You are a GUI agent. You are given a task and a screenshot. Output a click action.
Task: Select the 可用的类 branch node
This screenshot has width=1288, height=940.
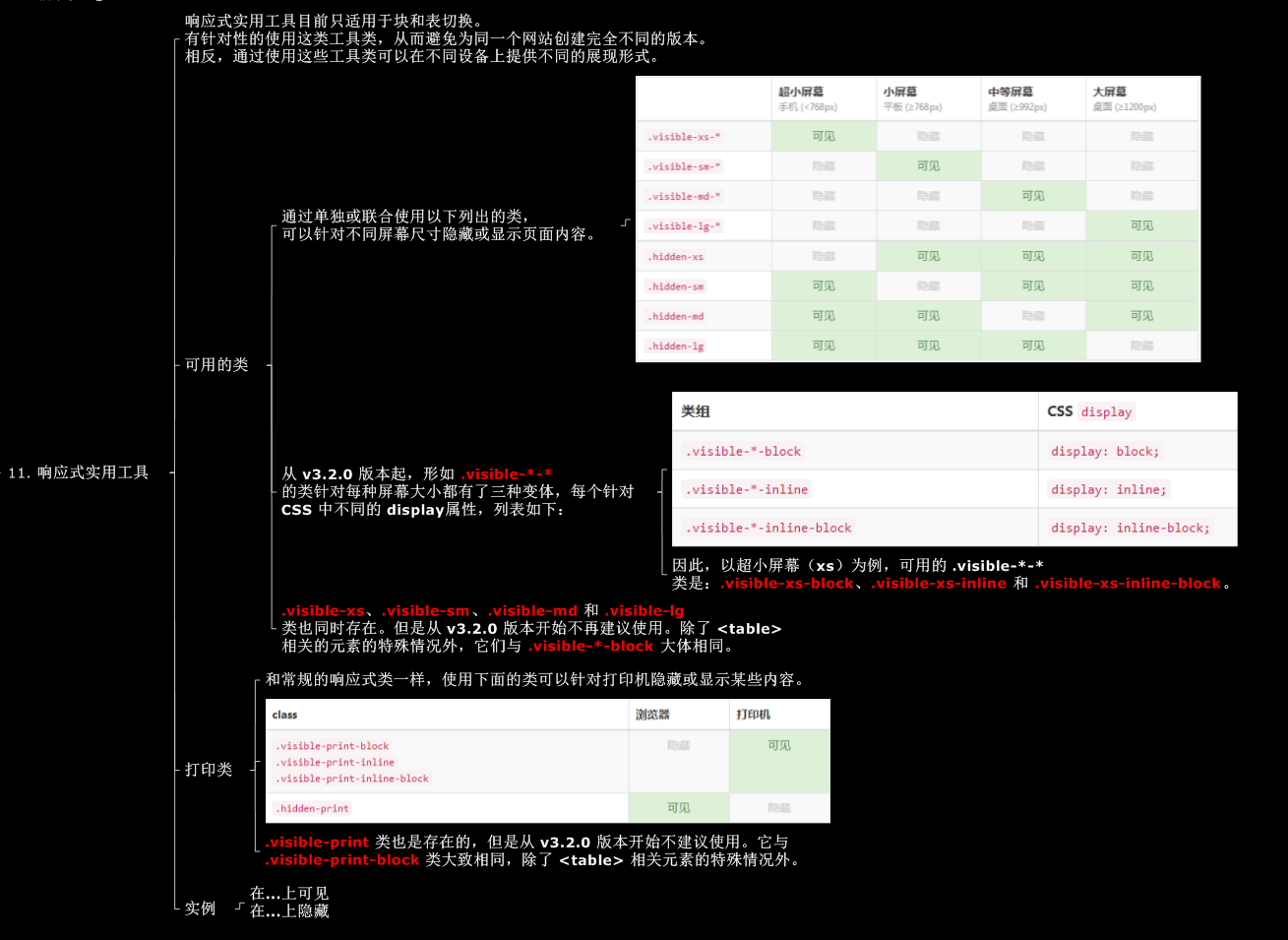click(x=216, y=364)
